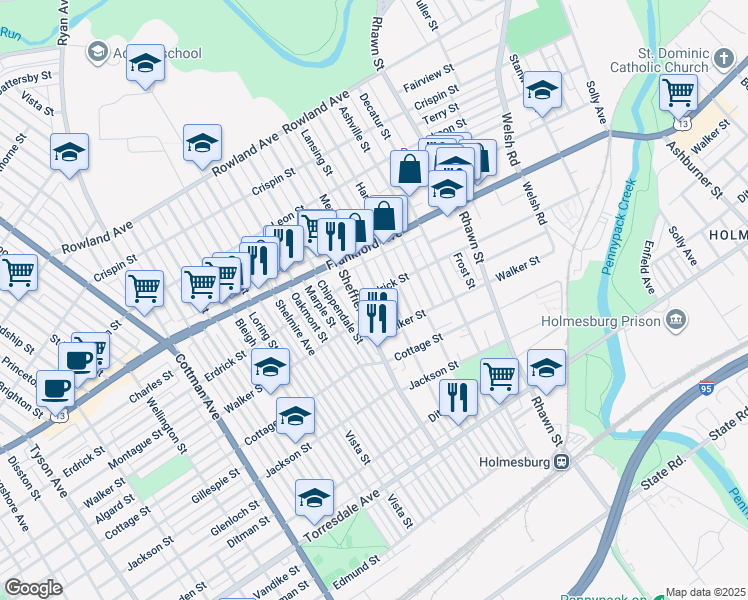Image resolution: width=748 pixels, height=600 pixels.
Task: Click the Map data ©2025 attribution
Action: coord(706,592)
